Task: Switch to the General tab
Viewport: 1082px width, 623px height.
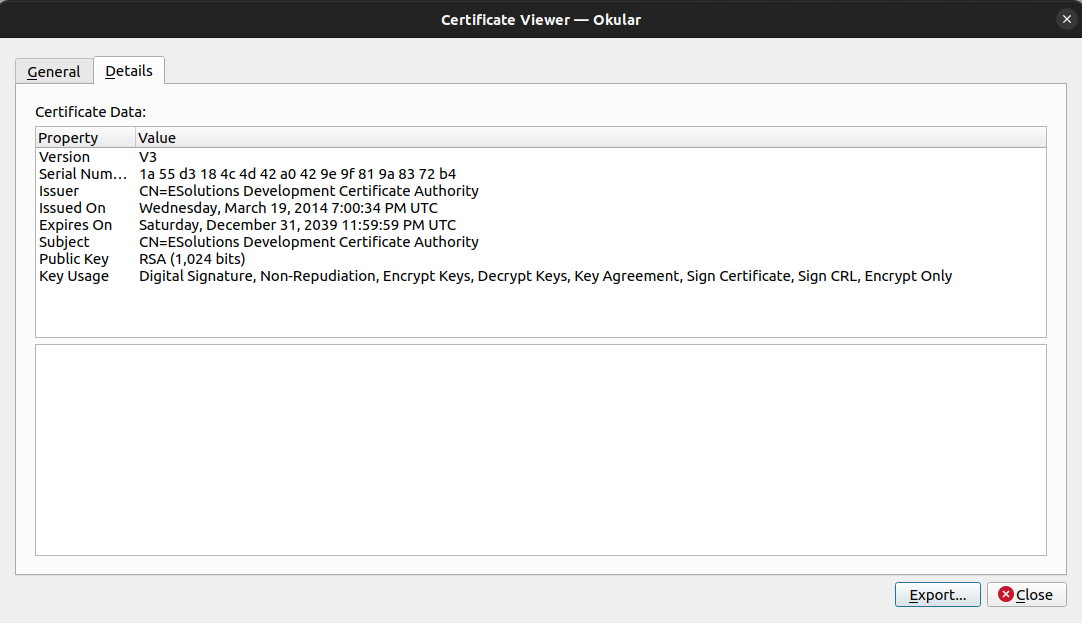Action: pos(54,72)
